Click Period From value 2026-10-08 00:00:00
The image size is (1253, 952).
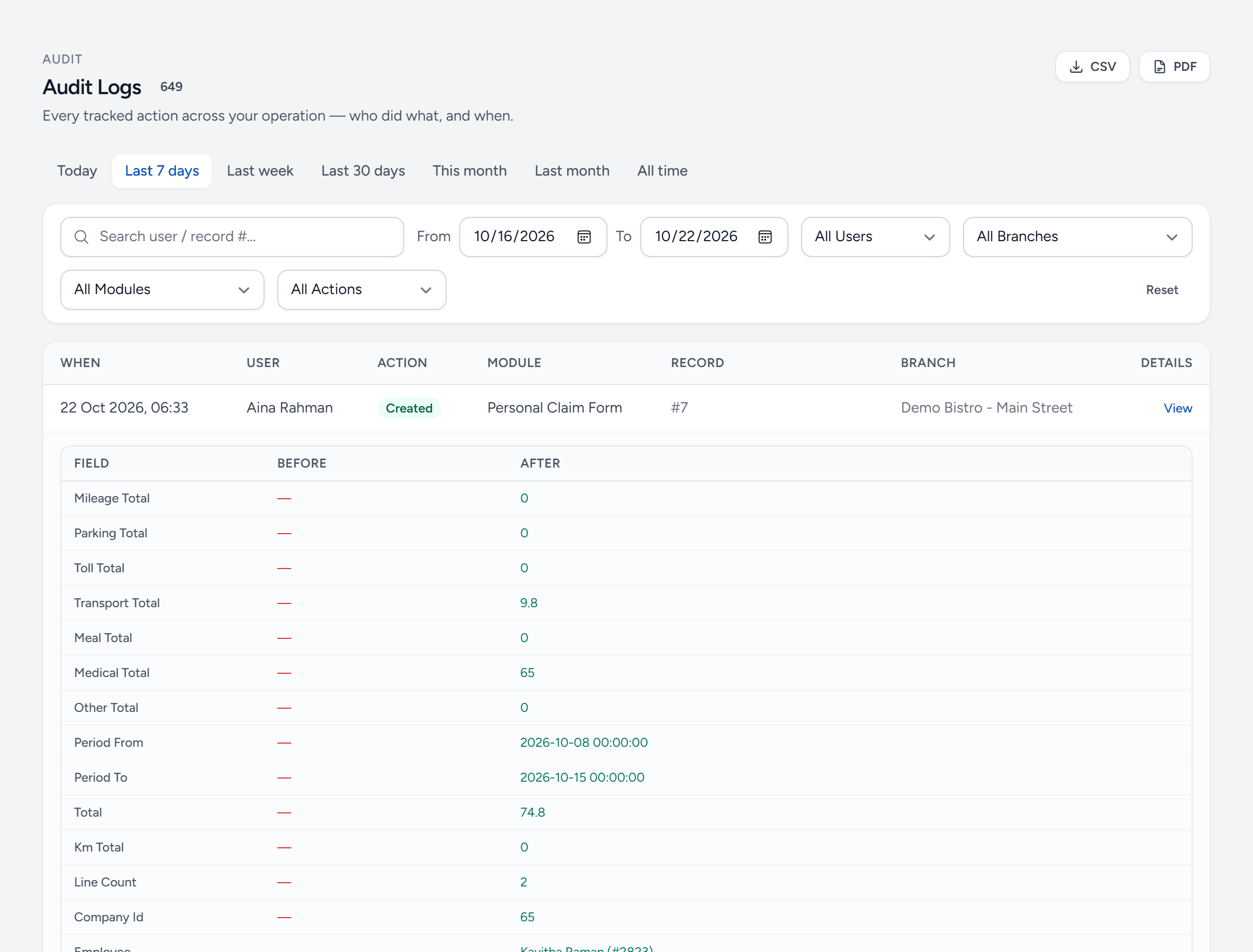point(584,743)
